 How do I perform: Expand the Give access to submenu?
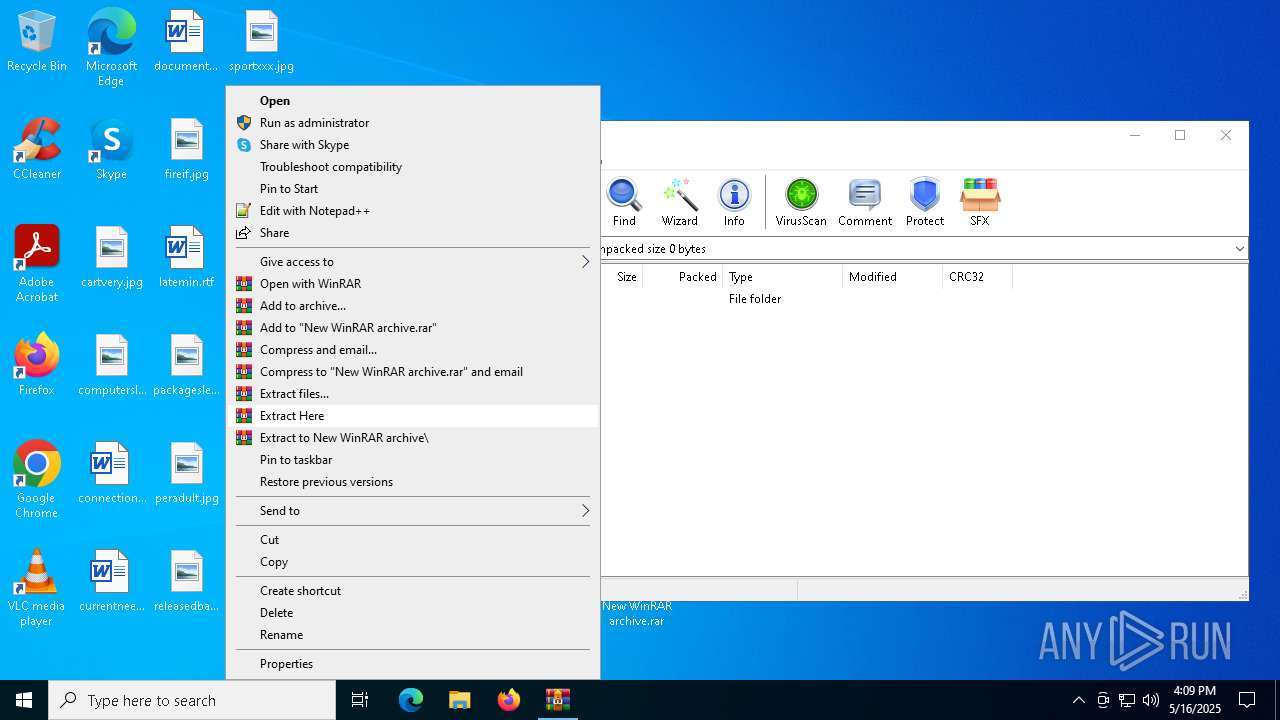click(x=413, y=262)
